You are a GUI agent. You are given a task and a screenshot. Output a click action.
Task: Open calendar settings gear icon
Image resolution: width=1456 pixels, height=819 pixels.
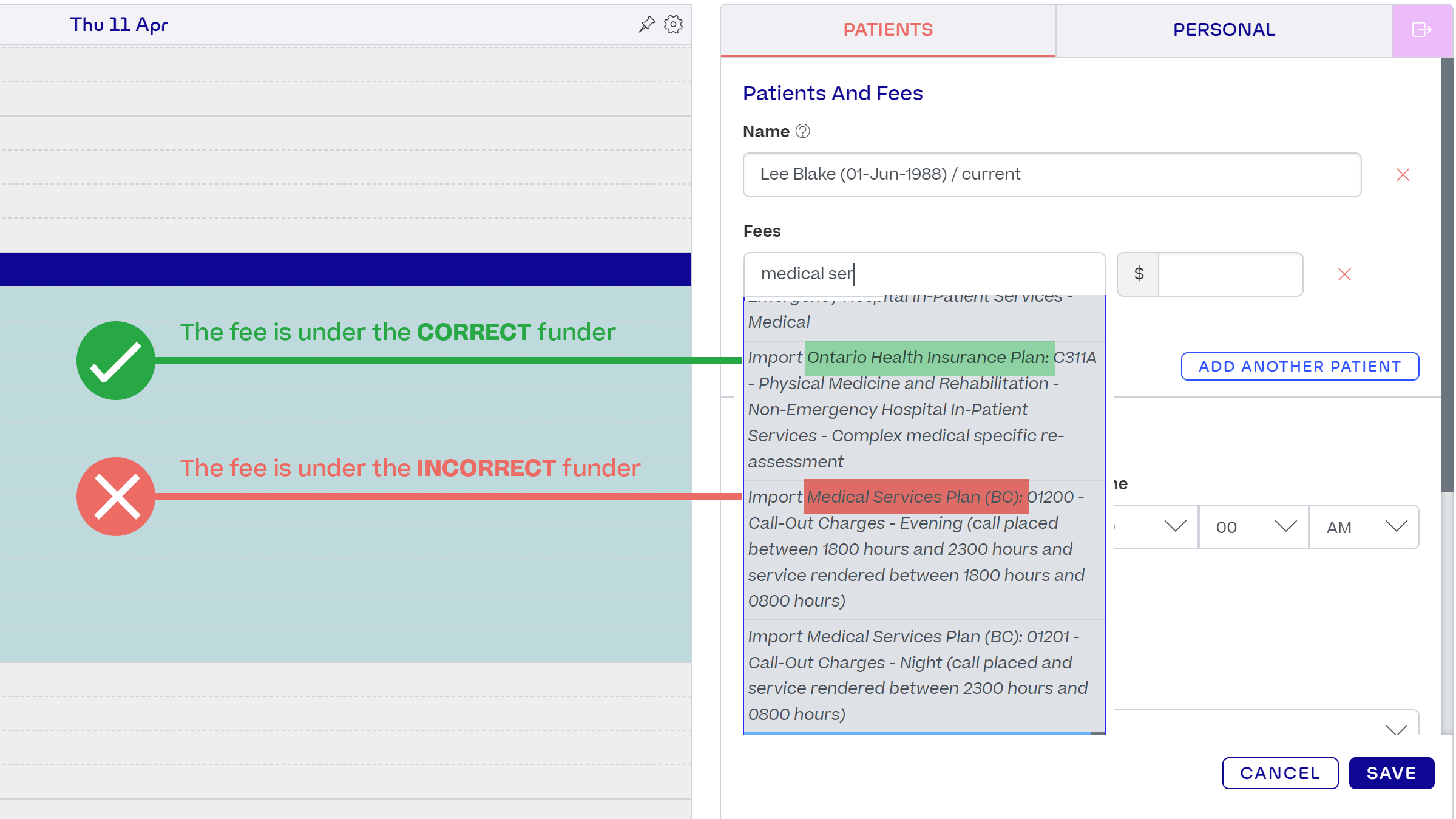[x=673, y=24]
